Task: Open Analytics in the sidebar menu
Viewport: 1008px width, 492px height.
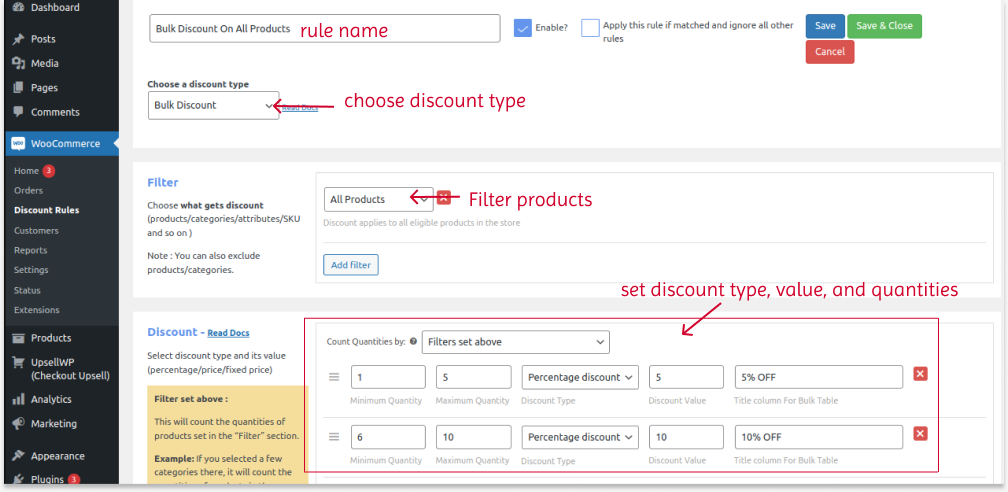Action: click(x=51, y=399)
